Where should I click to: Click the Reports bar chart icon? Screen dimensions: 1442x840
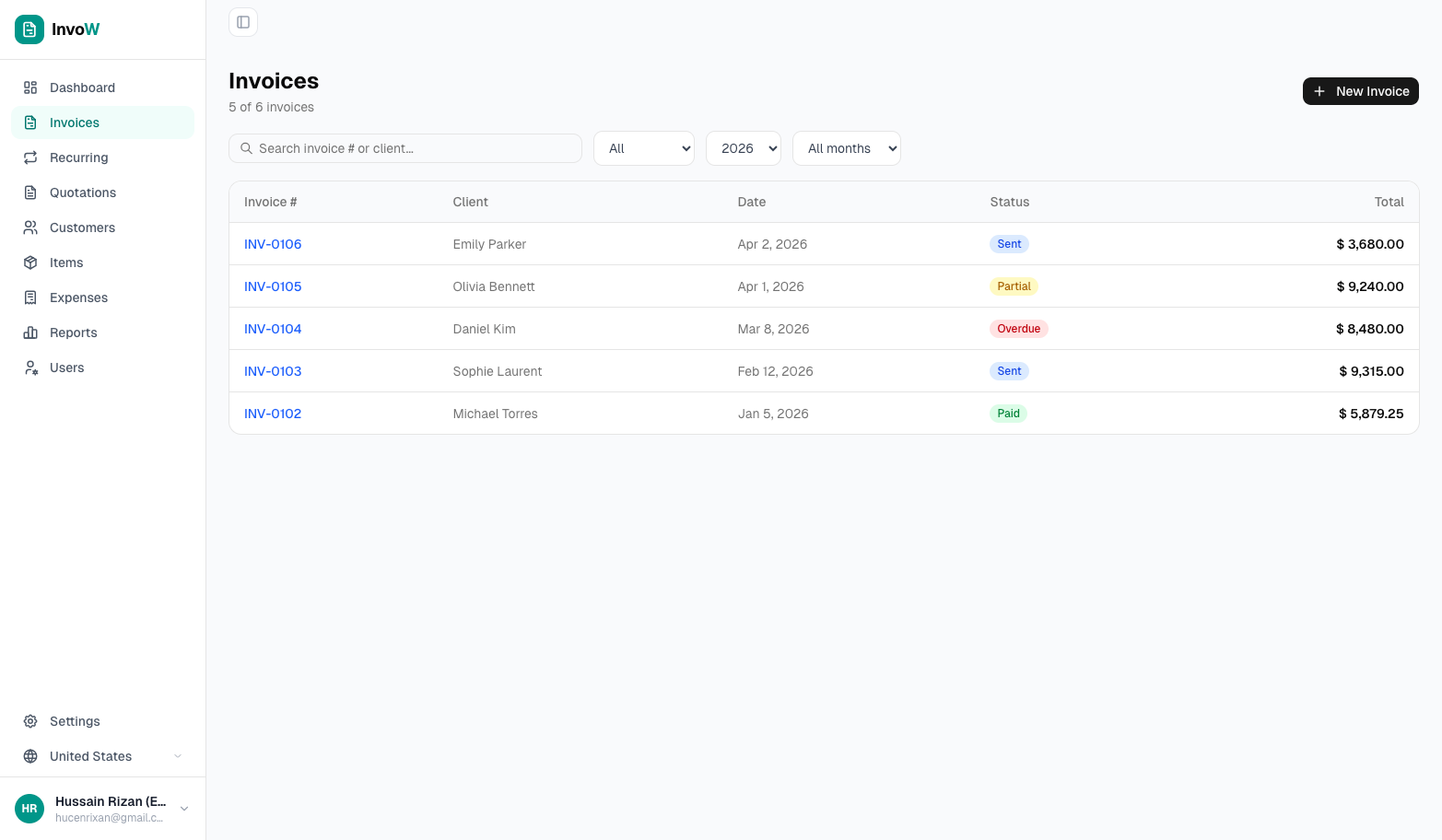[30, 332]
